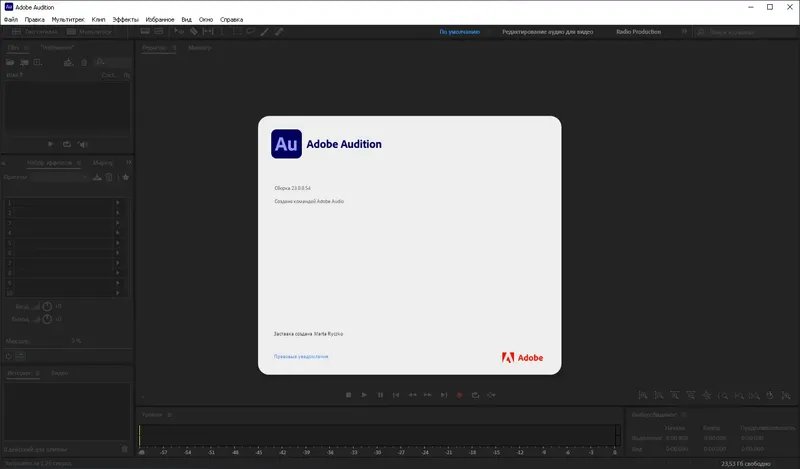Expand hidden workspaces chevron near Radio Production
Viewport: 800px width, 469px height.
(x=684, y=32)
